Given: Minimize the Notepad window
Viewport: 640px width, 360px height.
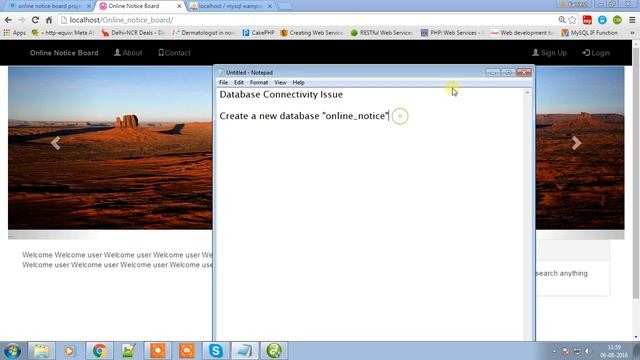Looking at the screenshot, I should [493, 73].
